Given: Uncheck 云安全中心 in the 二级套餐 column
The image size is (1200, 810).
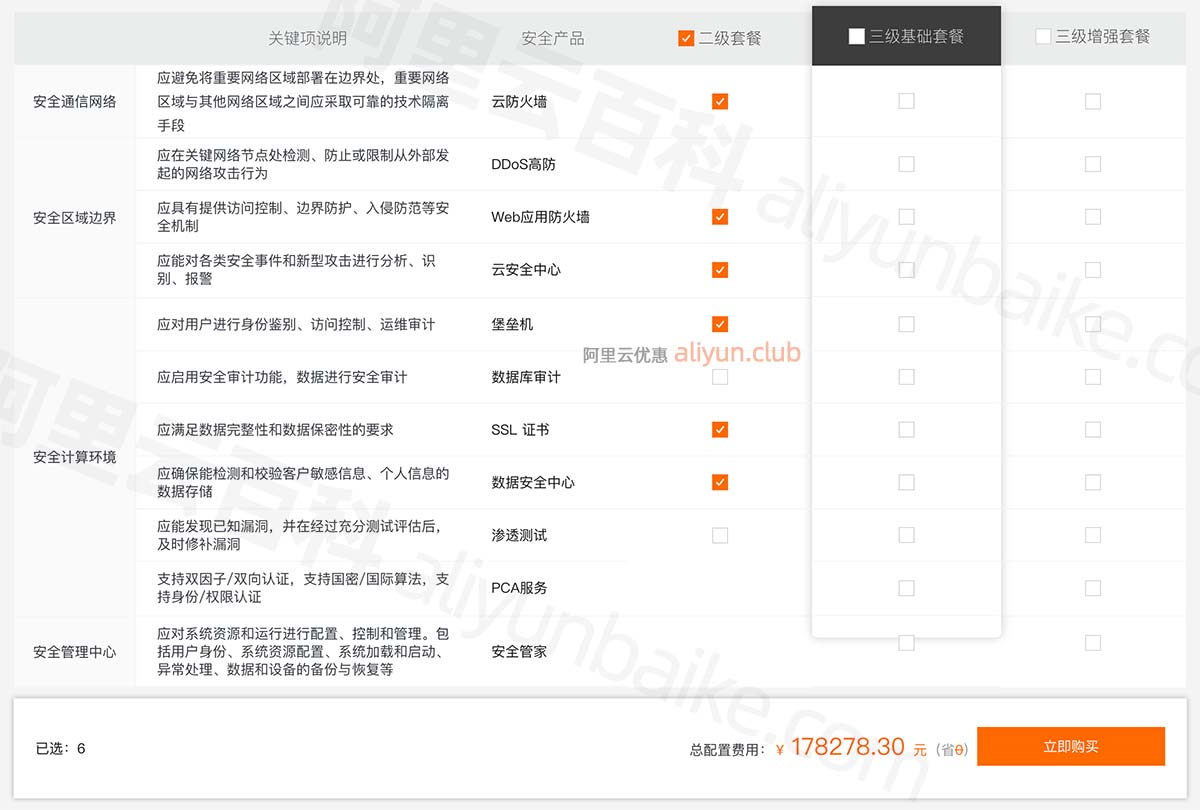Looking at the screenshot, I should click(x=720, y=270).
